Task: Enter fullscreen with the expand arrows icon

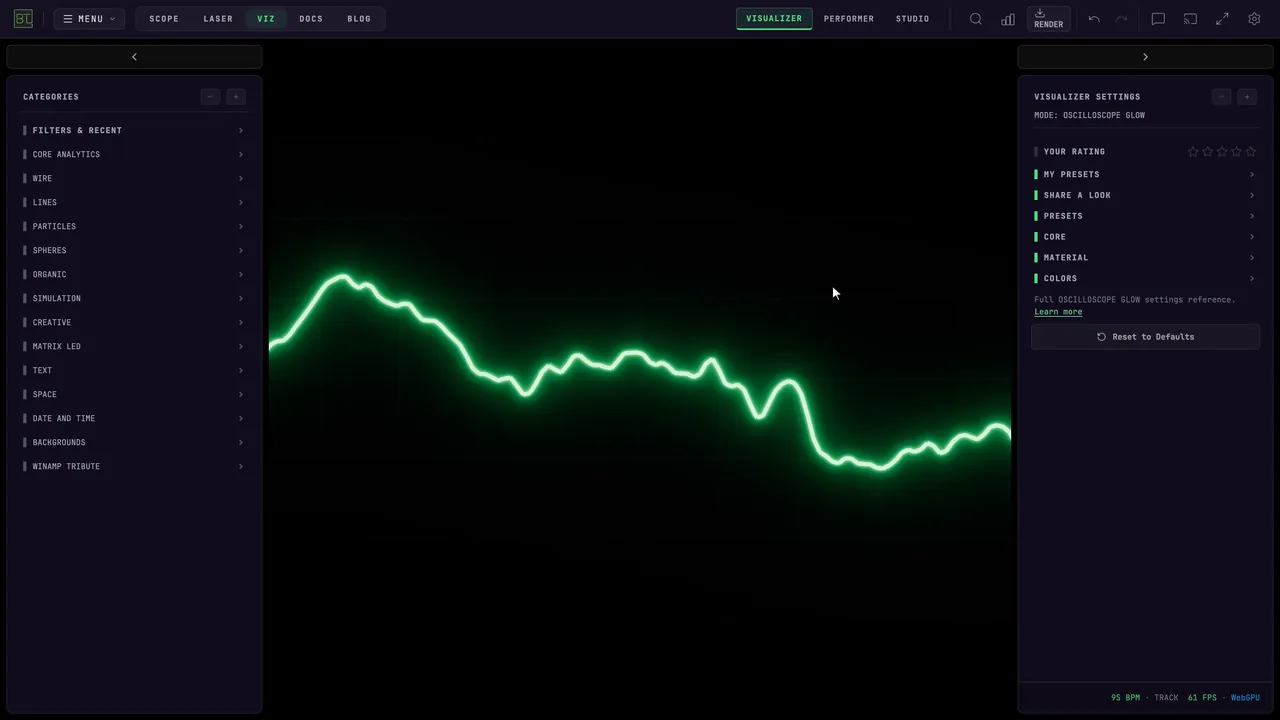Action: click(1222, 19)
